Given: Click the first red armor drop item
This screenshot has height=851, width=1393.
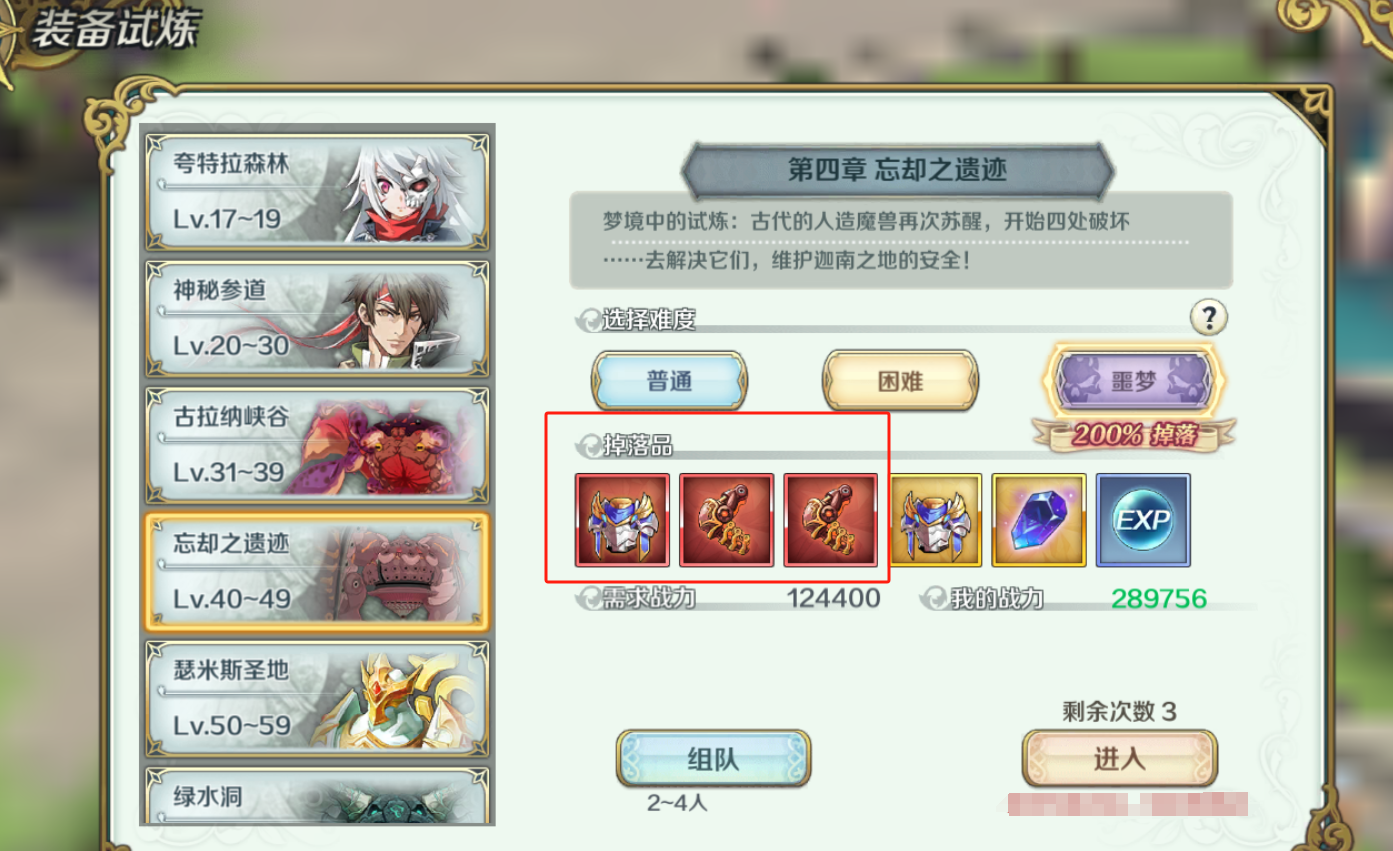Looking at the screenshot, I should click(622, 521).
